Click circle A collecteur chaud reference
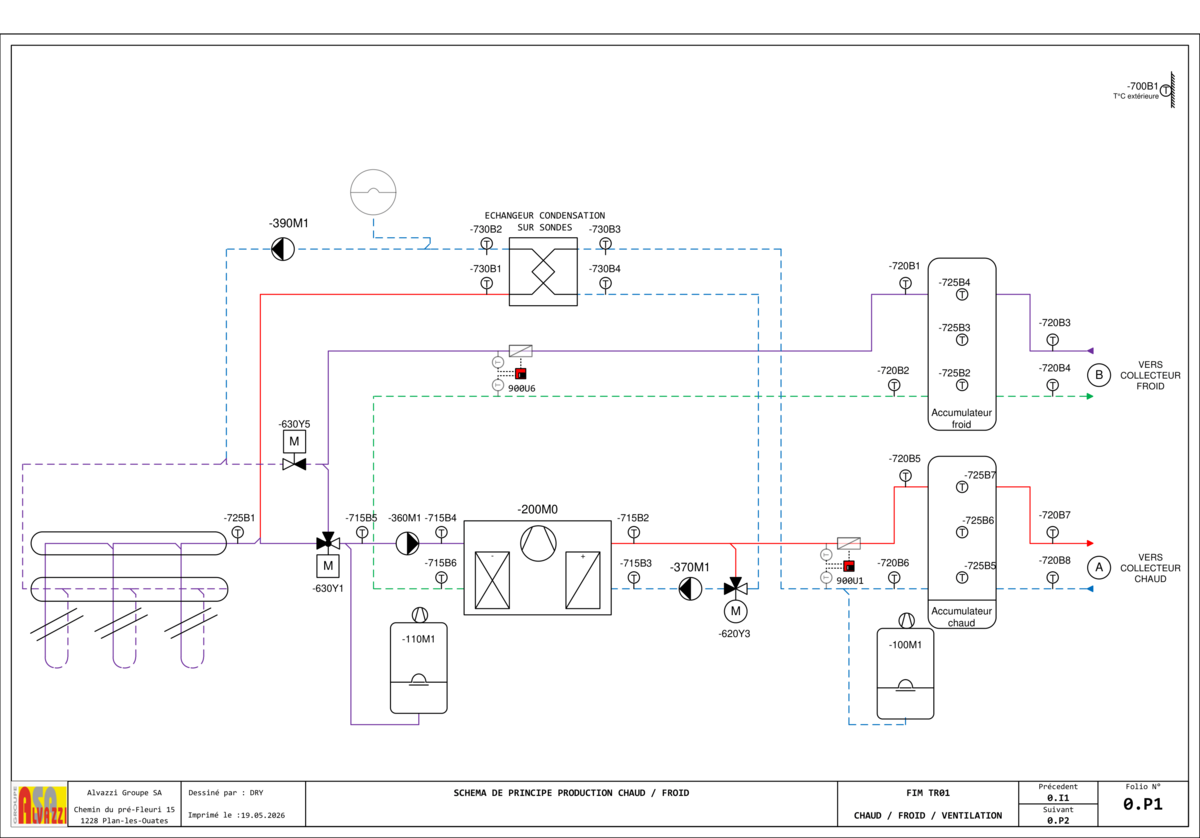1200x838 pixels. coord(1099,567)
